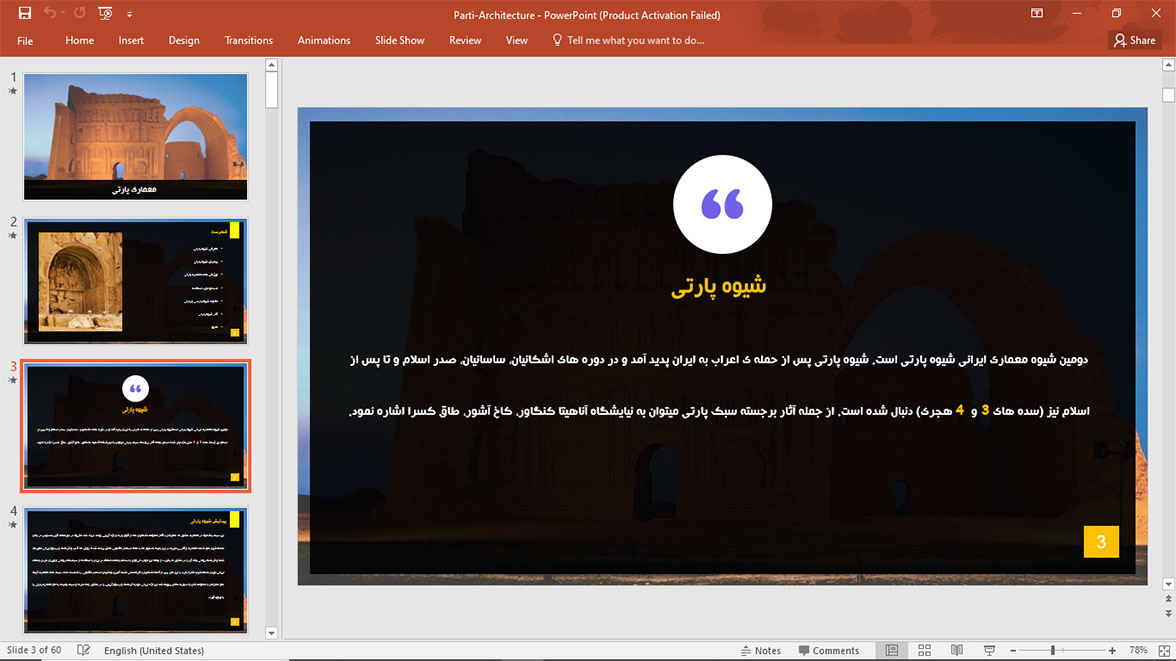Image resolution: width=1176 pixels, height=661 pixels.
Task: Open Ribbon Display Options
Action: tap(1036, 14)
